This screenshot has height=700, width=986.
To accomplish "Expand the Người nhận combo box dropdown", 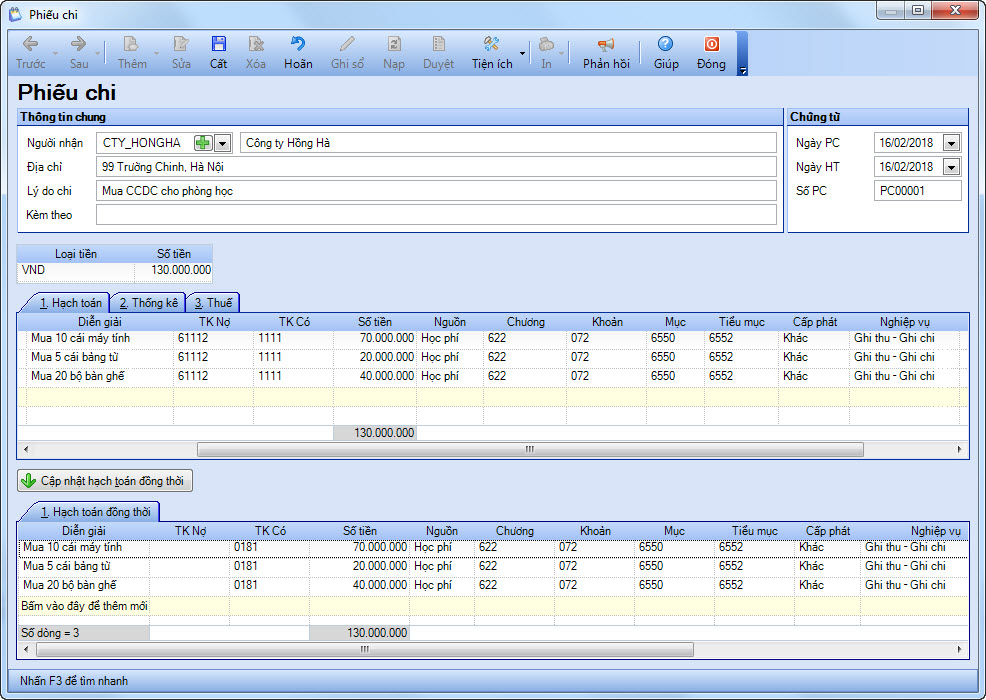I will [x=223, y=143].
